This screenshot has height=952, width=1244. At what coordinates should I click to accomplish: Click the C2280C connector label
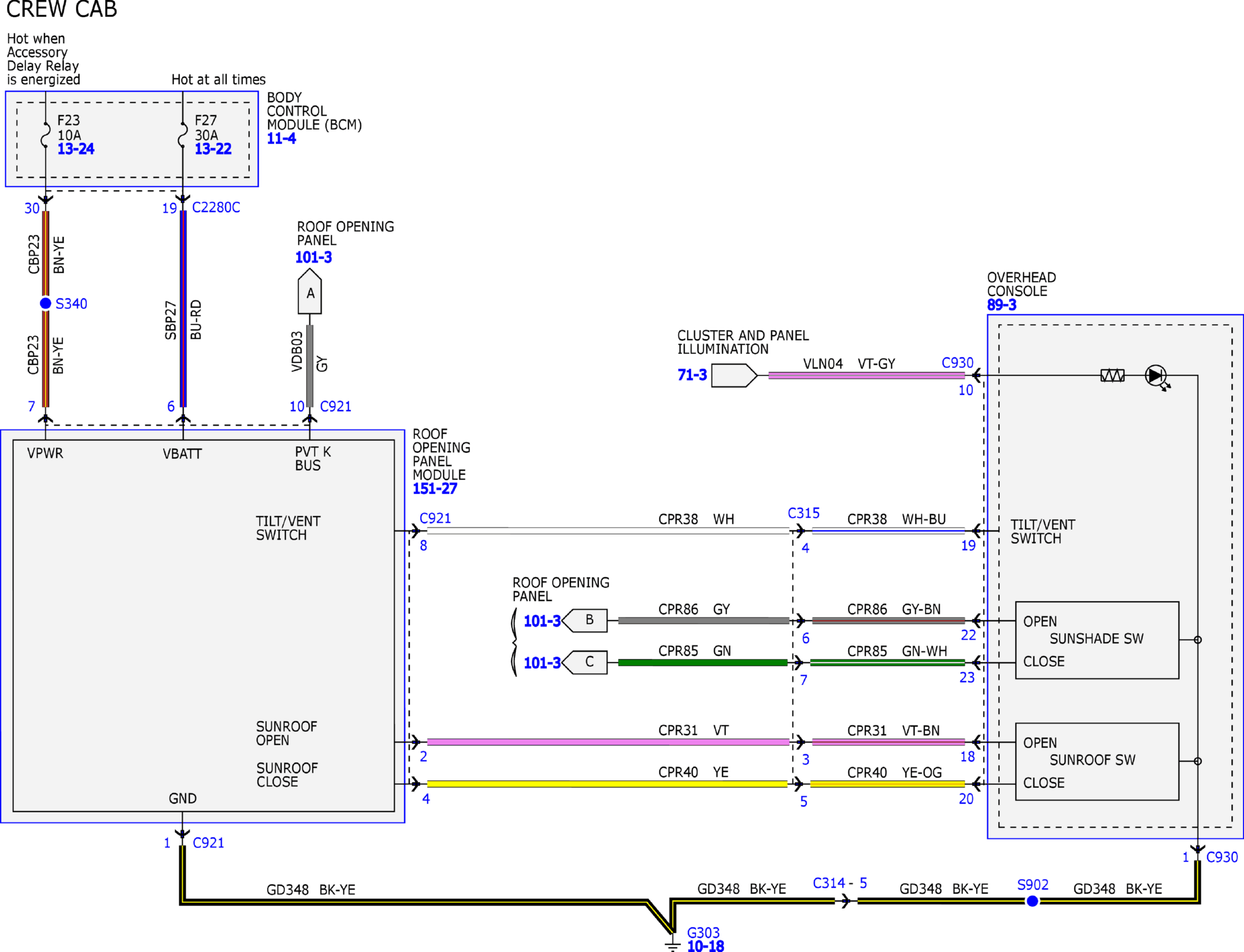[x=216, y=207]
